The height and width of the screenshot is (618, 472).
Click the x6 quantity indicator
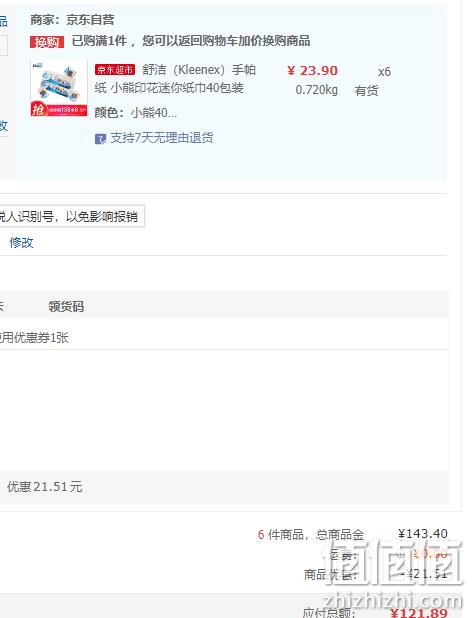[x=384, y=72]
